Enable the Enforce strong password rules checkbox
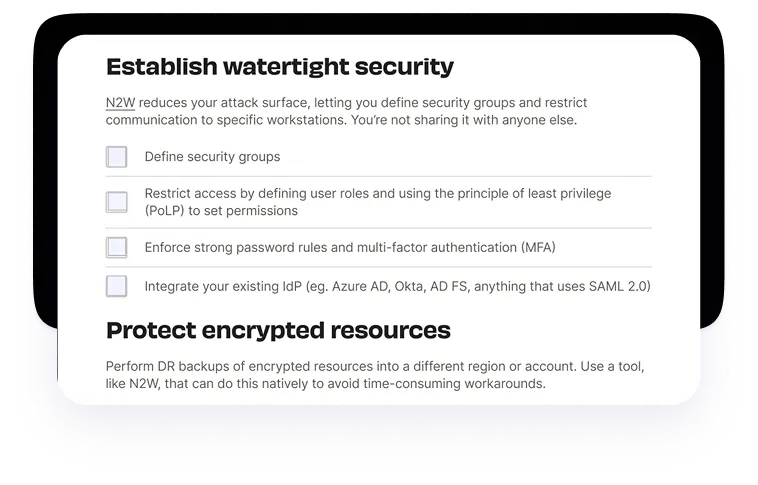The height and width of the screenshot is (485, 758). (x=117, y=247)
